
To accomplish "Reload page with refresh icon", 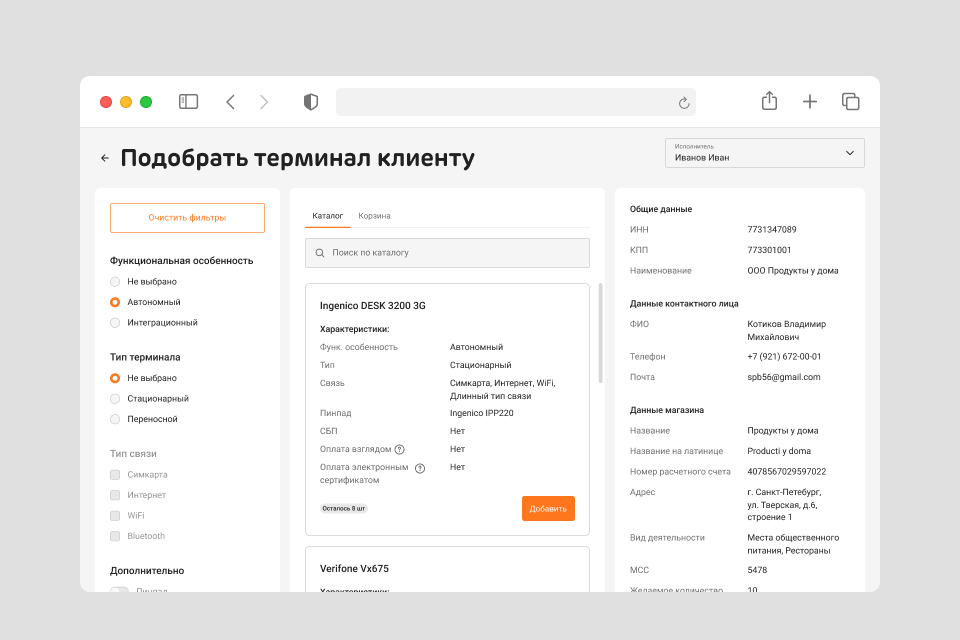I will click(x=684, y=103).
